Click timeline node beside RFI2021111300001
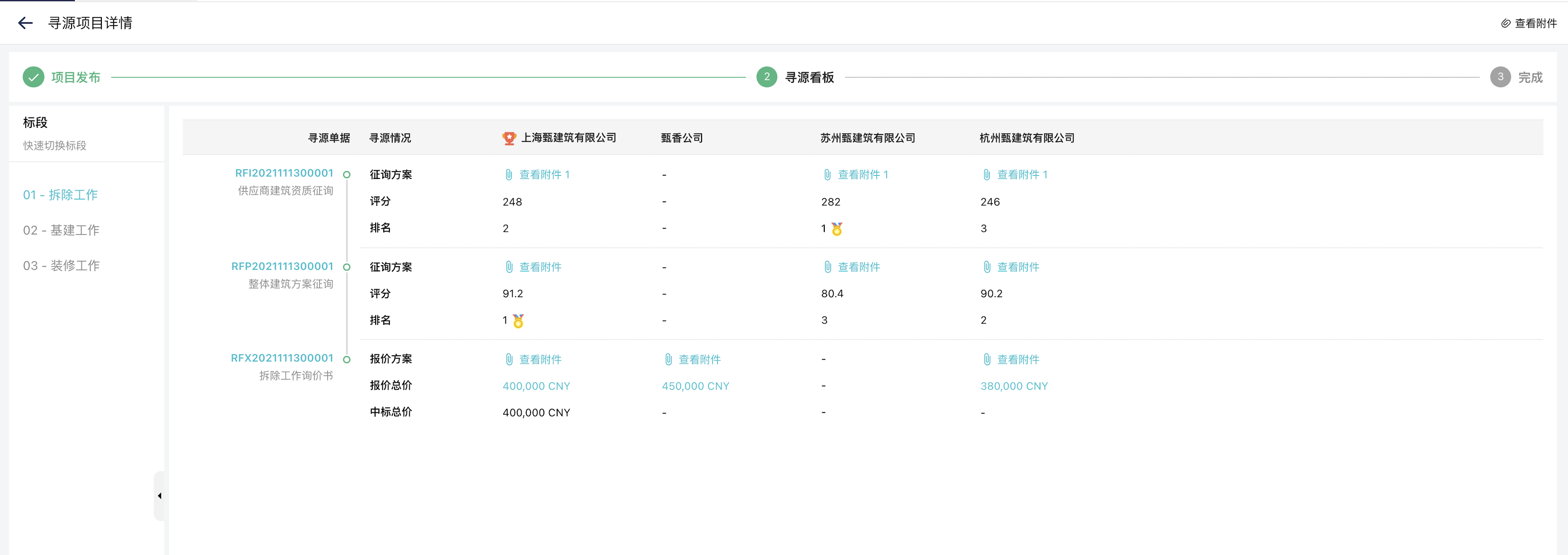Viewport: 1568px width, 555px height. point(346,175)
